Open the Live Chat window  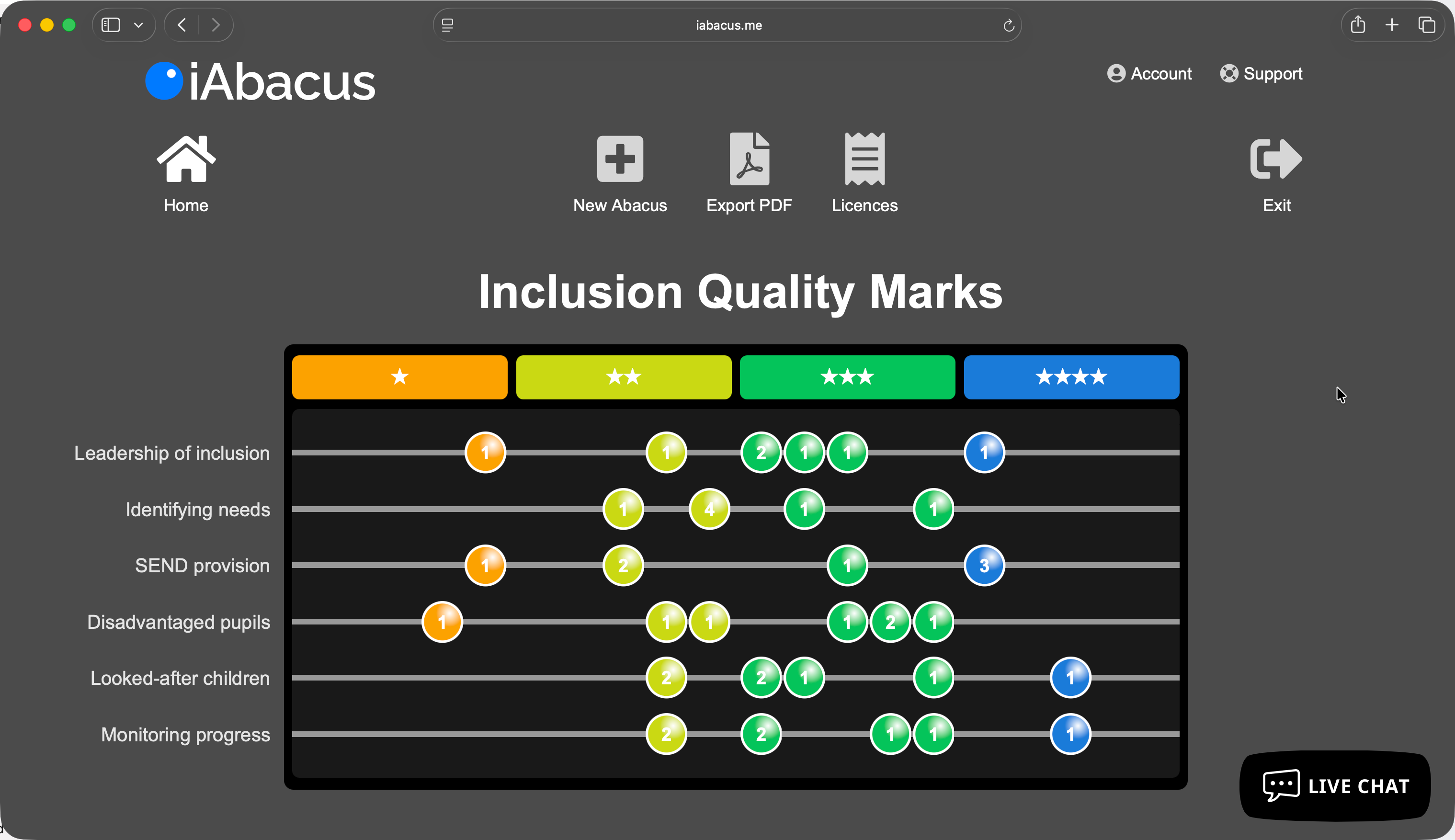point(1335,785)
